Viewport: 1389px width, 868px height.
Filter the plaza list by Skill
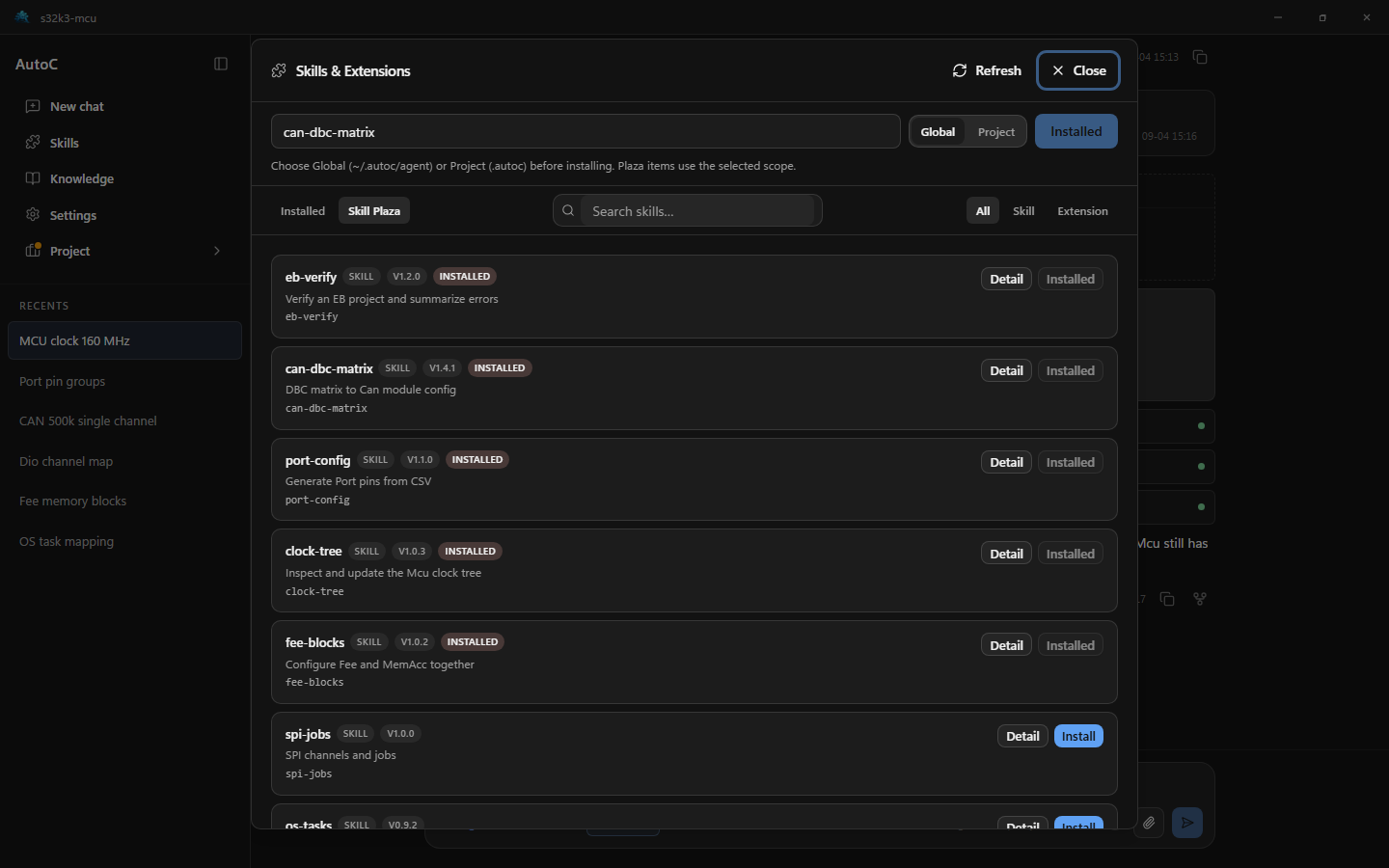point(1023,211)
